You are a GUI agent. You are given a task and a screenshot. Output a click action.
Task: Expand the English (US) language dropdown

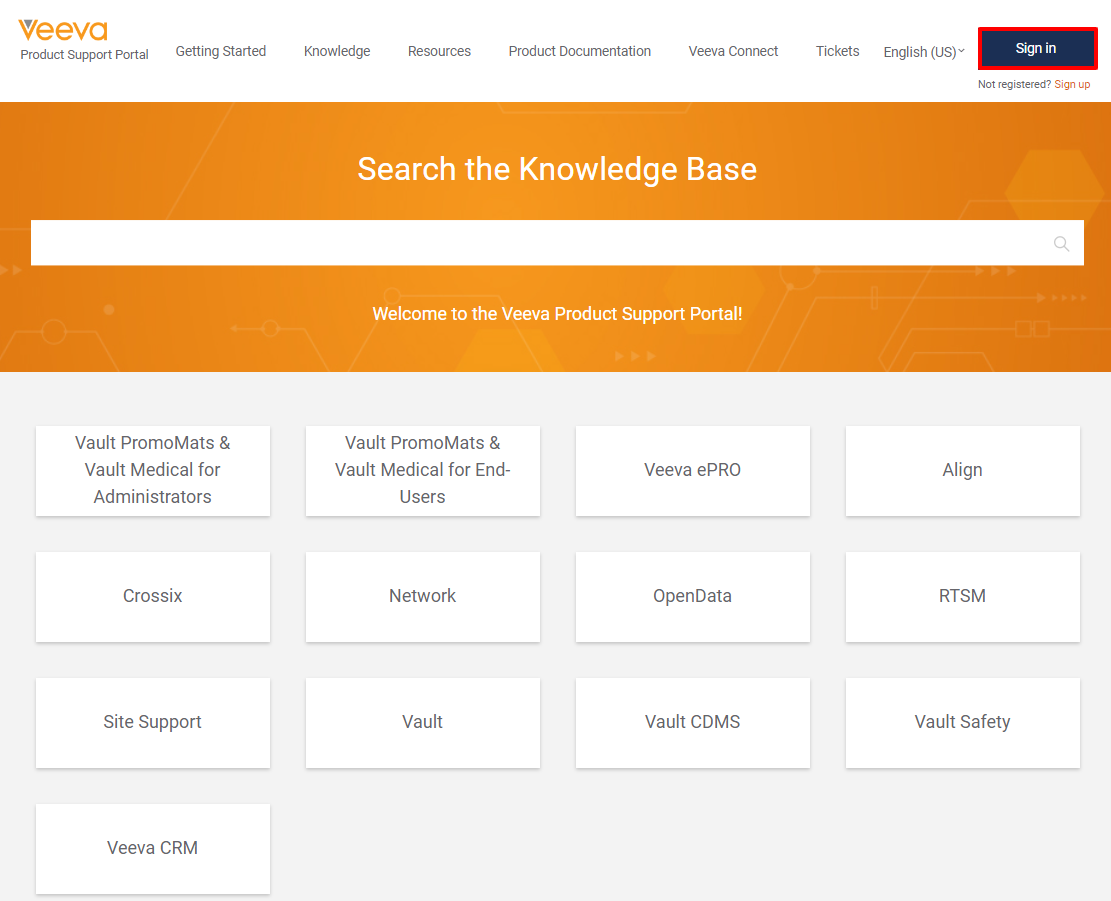coord(924,52)
